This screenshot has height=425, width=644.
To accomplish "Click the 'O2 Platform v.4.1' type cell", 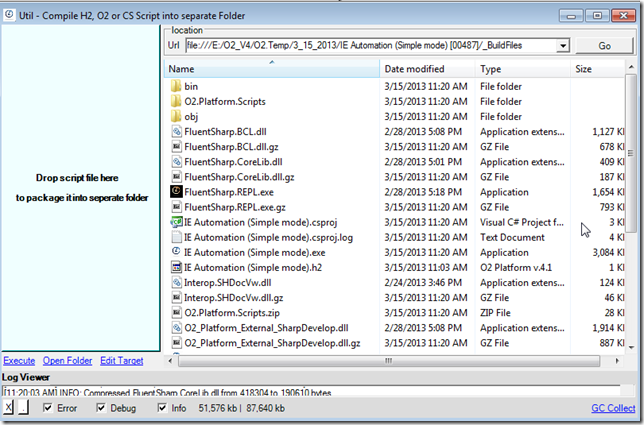I will (x=516, y=268).
